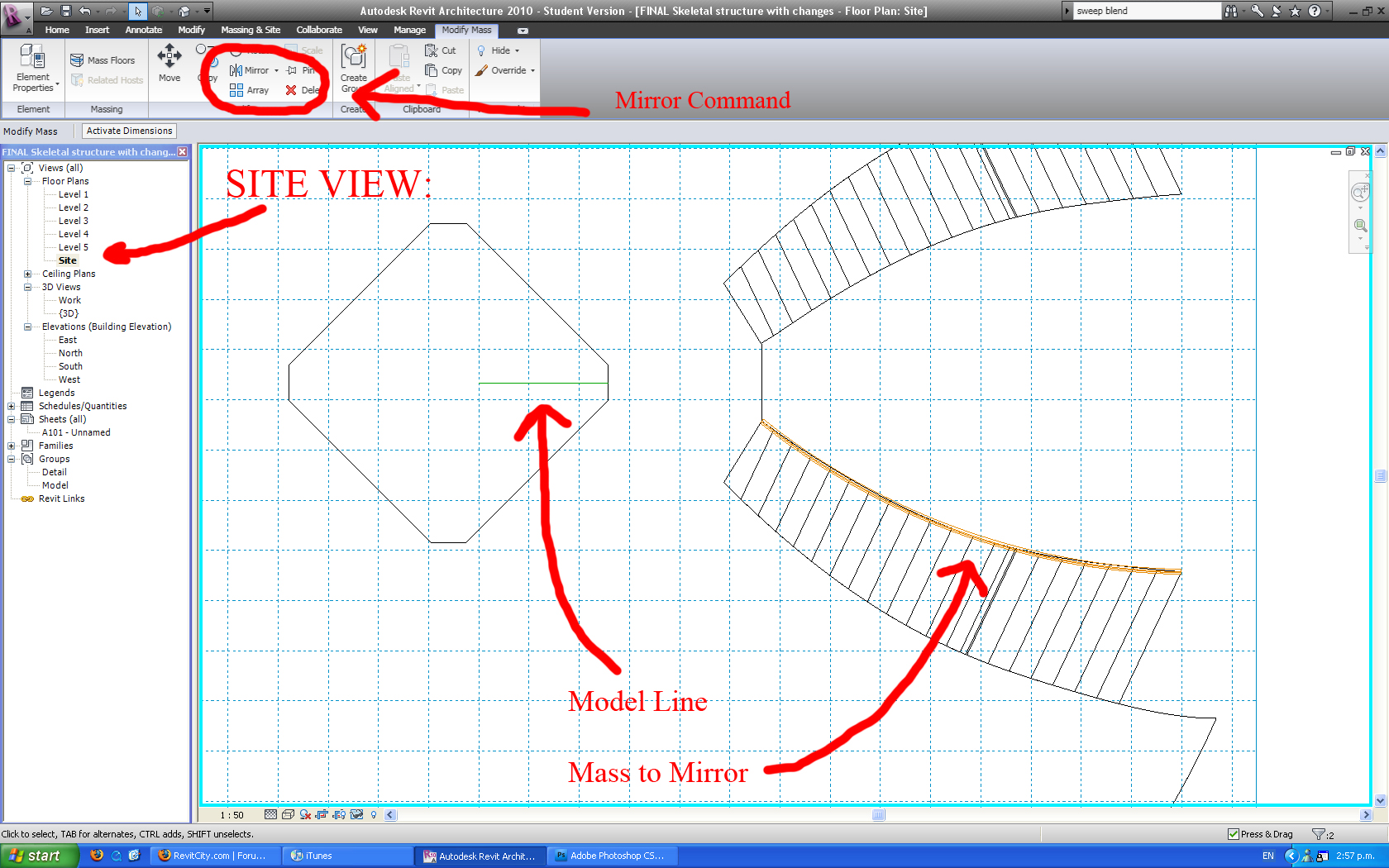Viewport: 1389px width, 868px height.
Task: Click the Open file icon in quick access toolbar
Action: pos(46,11)
